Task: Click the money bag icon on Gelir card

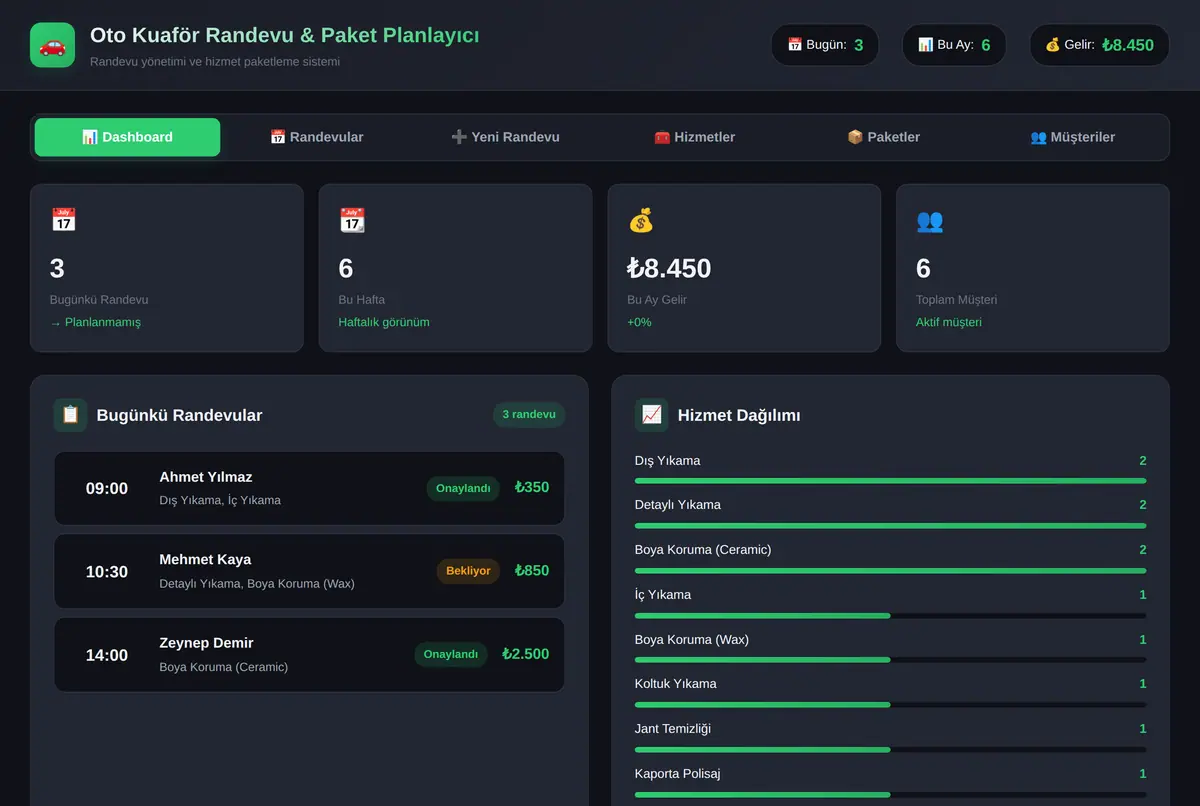Action: 641,220
